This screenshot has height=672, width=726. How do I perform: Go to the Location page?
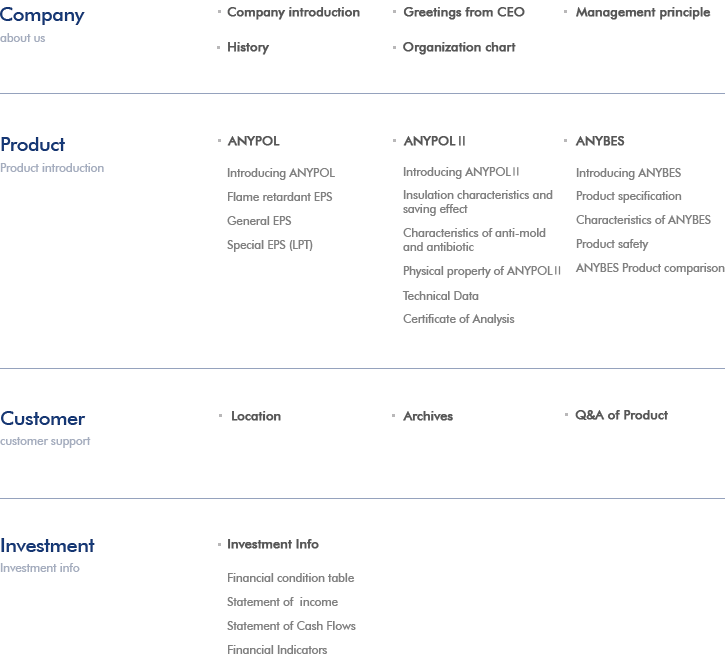click(x=255, y=416)
